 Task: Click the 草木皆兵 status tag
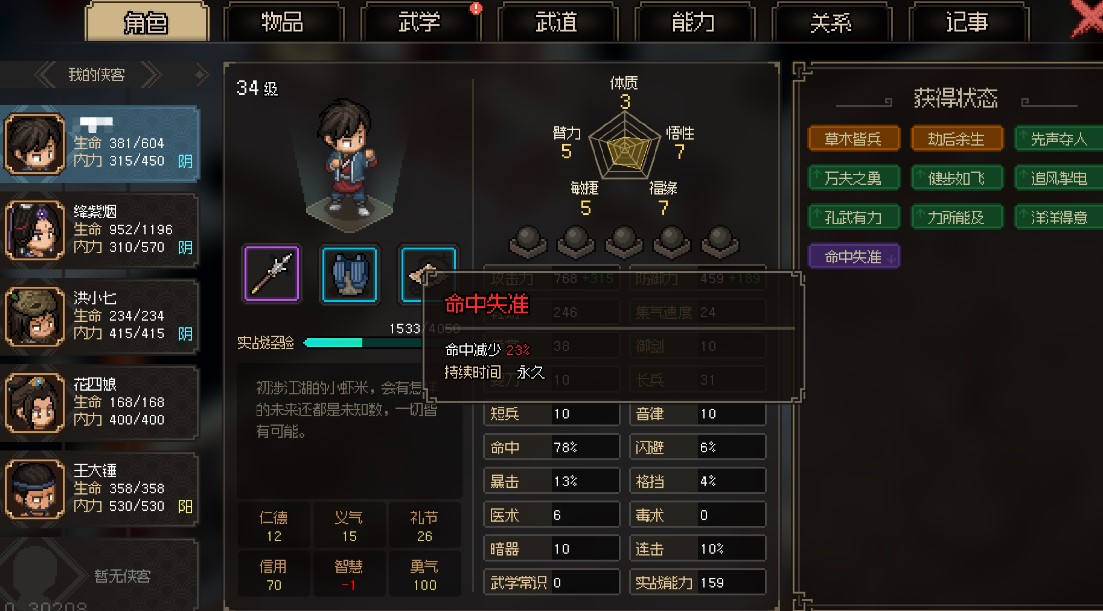tap(853, 139)
